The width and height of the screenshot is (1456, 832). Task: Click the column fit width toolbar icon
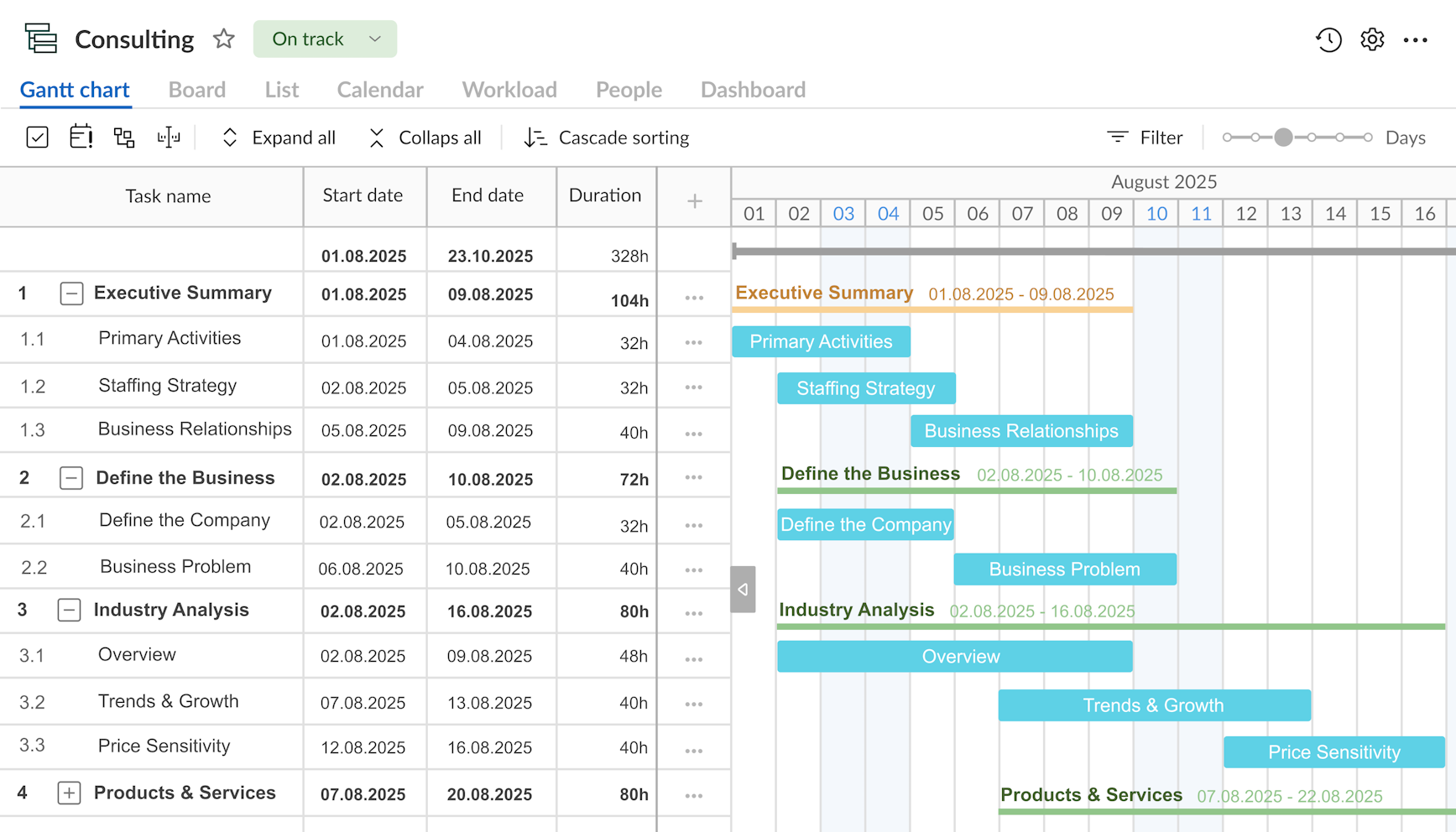[169, 138]
